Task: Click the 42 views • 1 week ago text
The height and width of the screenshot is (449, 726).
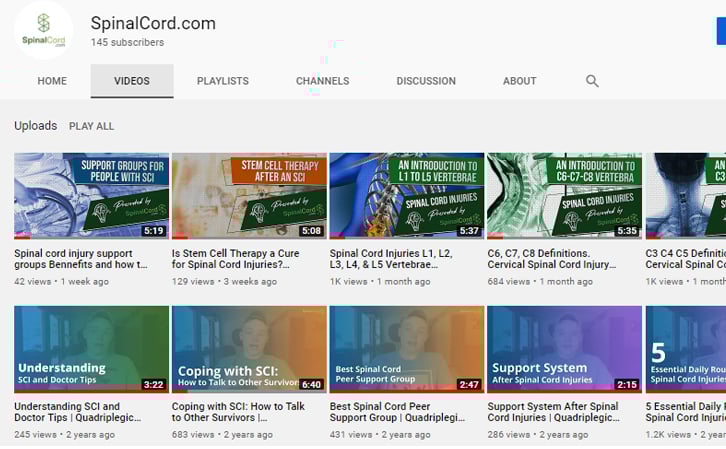Action: click(x=62, y=281)
